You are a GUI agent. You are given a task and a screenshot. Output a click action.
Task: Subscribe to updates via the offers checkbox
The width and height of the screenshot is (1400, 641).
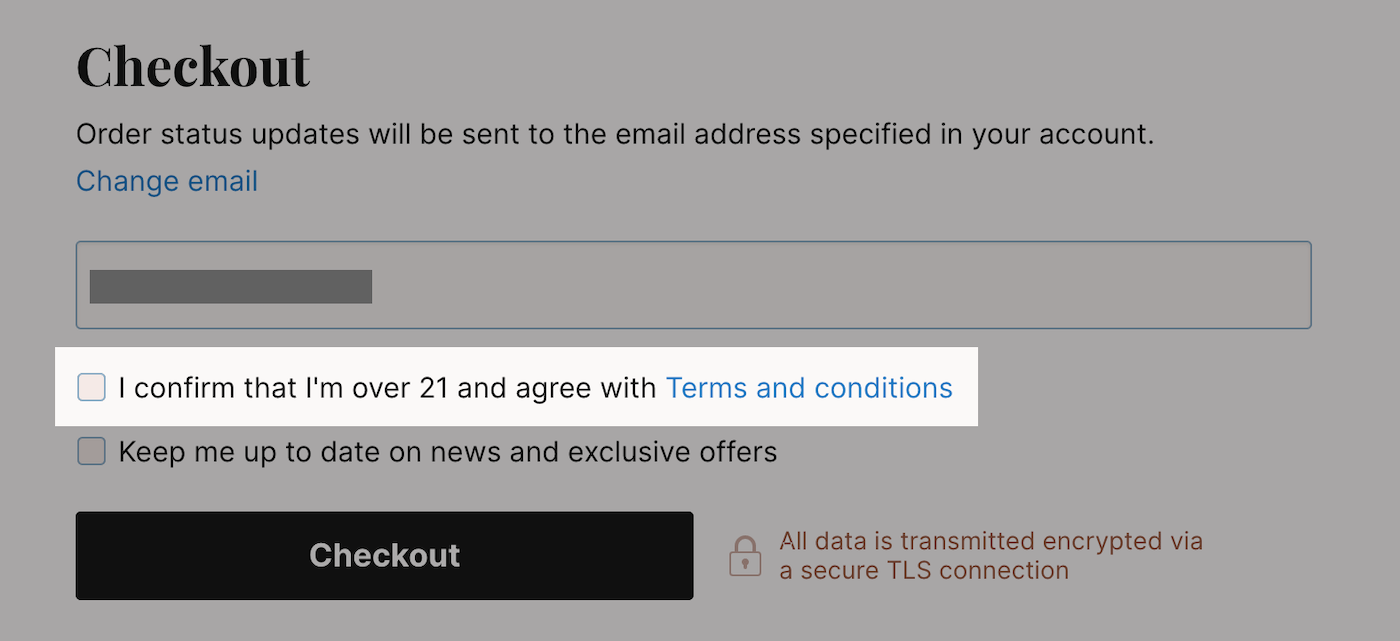pos(91,451)
